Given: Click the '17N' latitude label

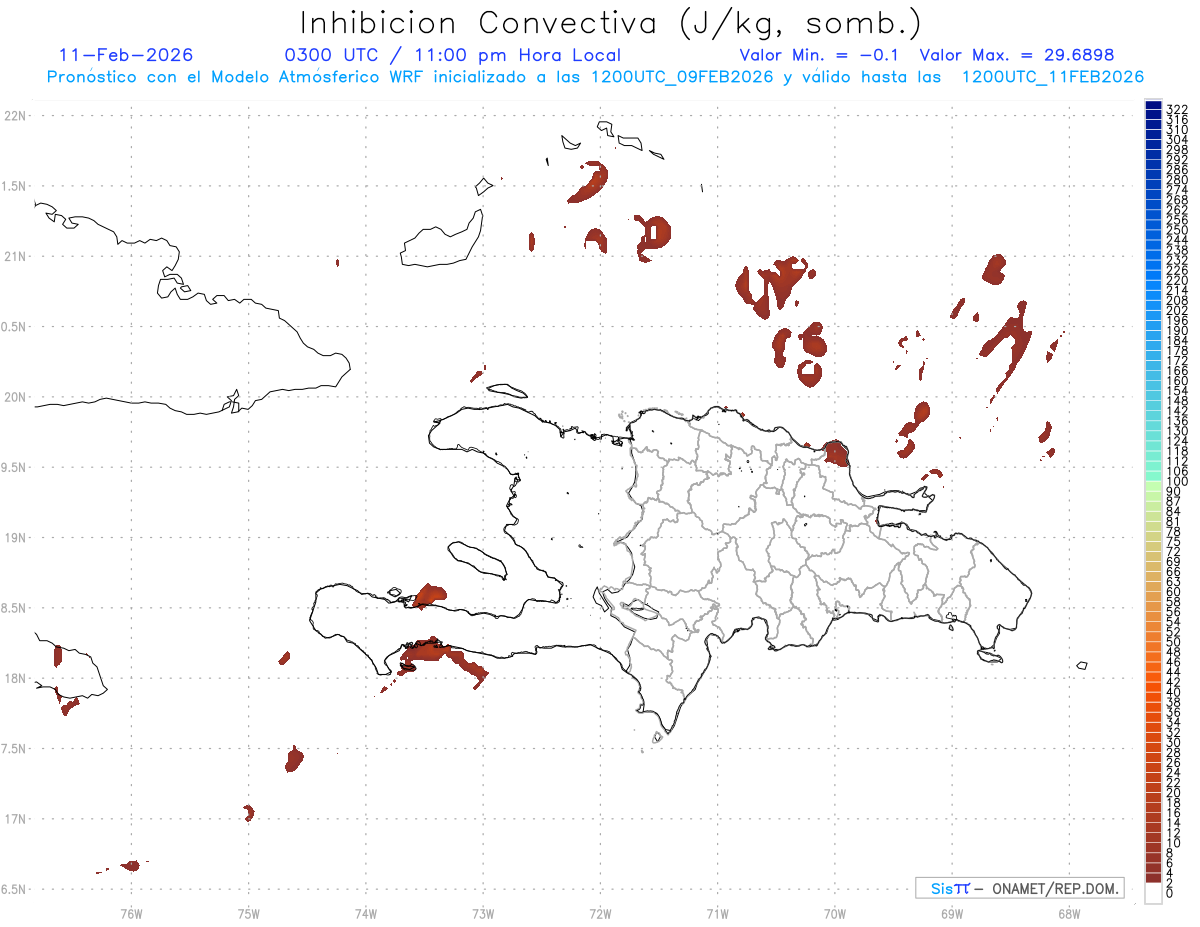Looking at the screenshot, I should [14, 819].
